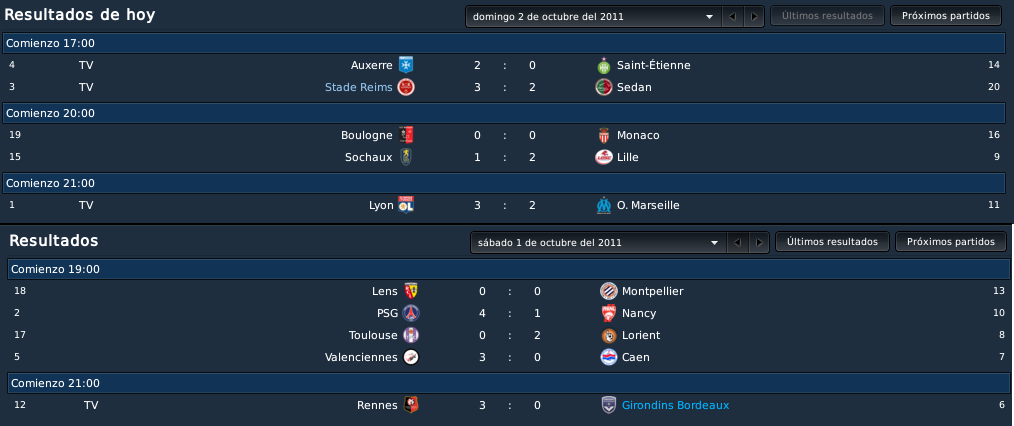Click the Lille club crest

point(603,157)
